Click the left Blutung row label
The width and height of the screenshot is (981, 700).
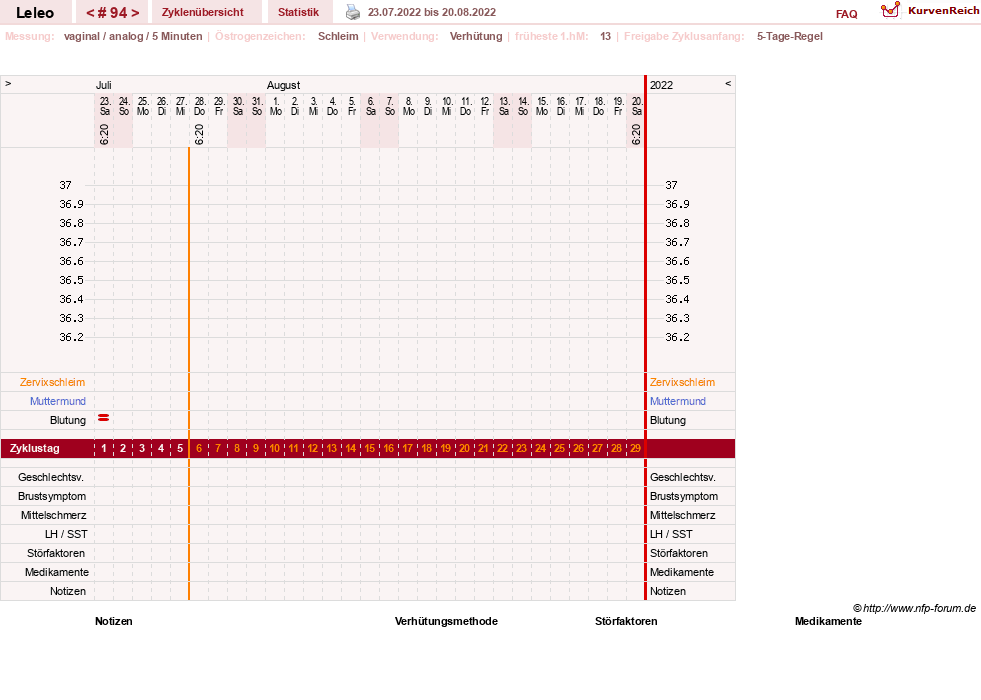[68, 420]
